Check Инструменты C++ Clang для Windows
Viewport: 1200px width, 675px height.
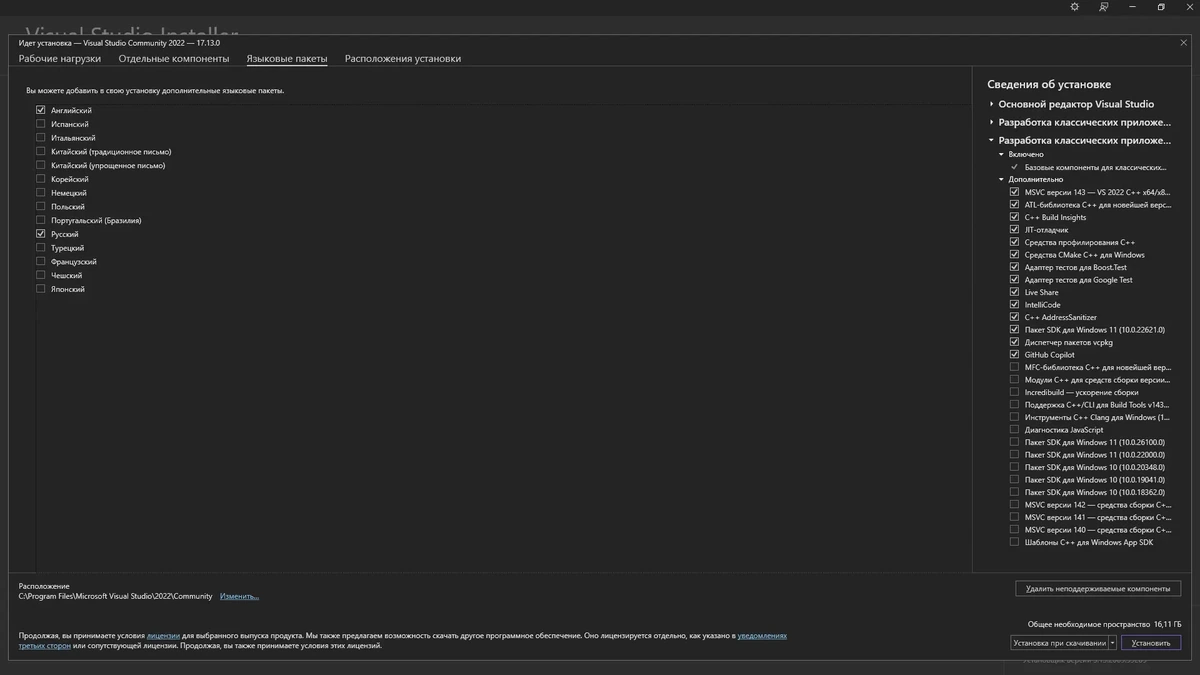click(1015, 417)
